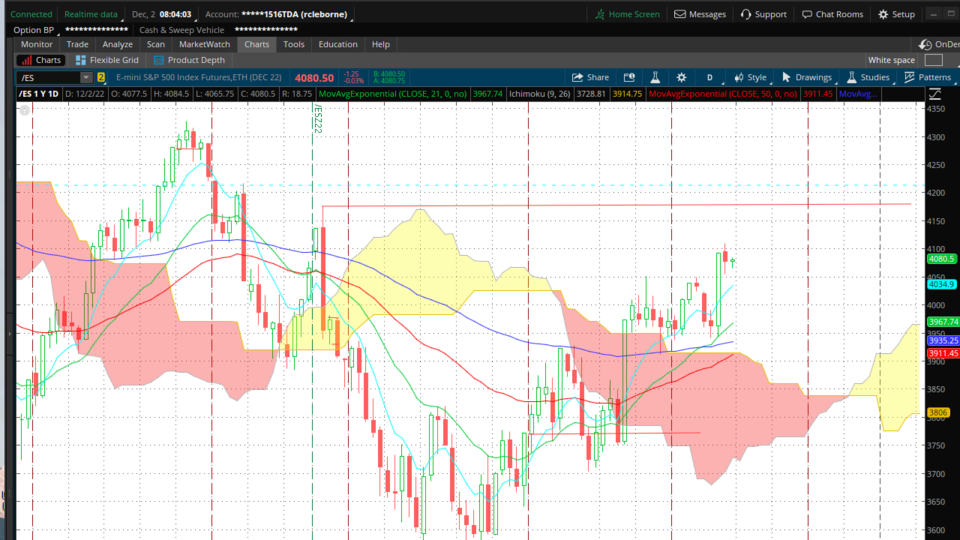Open the Drawings tool menu
This screenshot has width=960, height=540.
pos(807,77)
